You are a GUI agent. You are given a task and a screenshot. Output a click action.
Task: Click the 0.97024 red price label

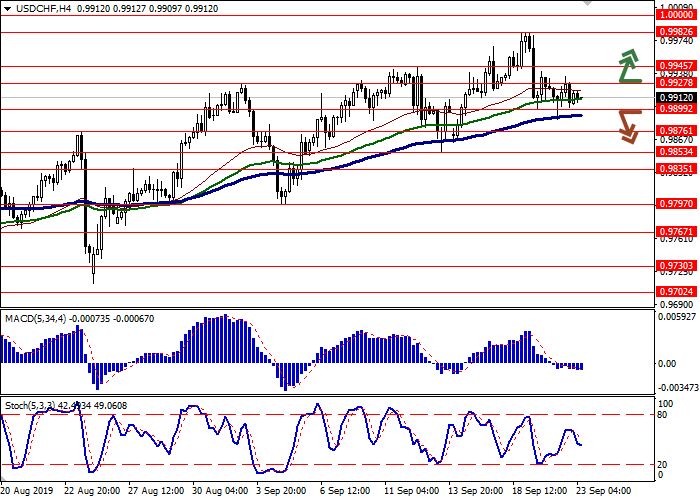[x=676, y=291]
